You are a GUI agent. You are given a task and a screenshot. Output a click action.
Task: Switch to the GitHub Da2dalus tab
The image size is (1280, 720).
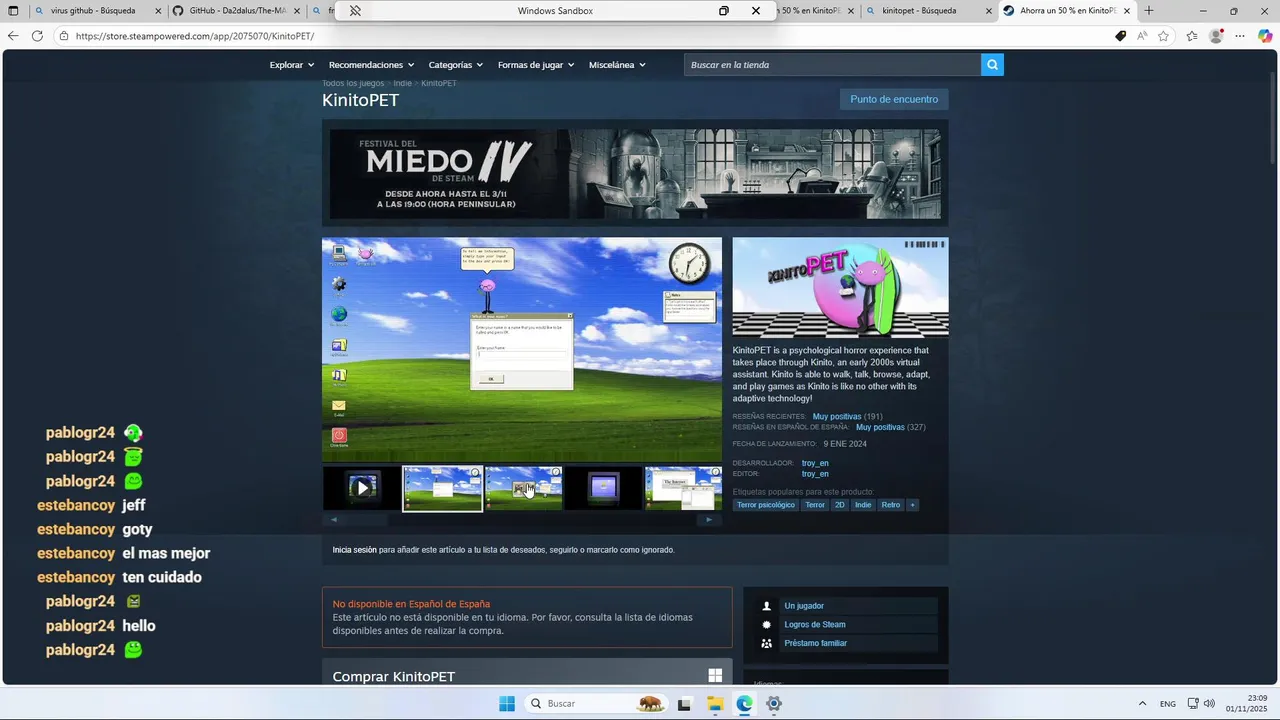234,11
